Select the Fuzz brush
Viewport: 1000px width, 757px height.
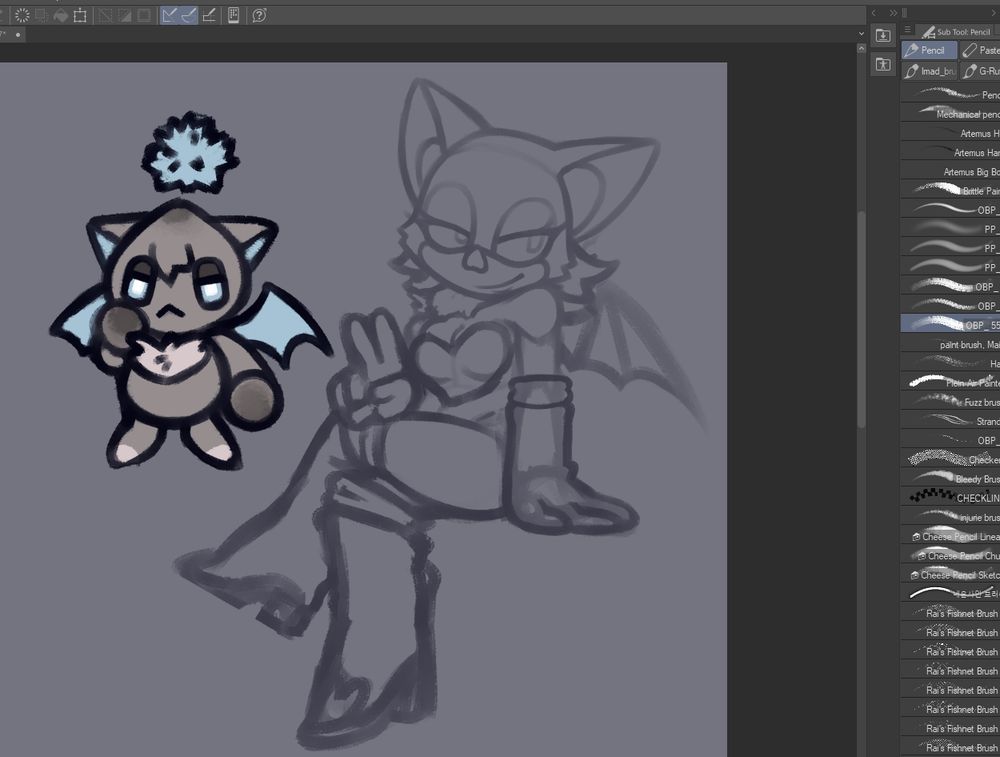(950, 401)
